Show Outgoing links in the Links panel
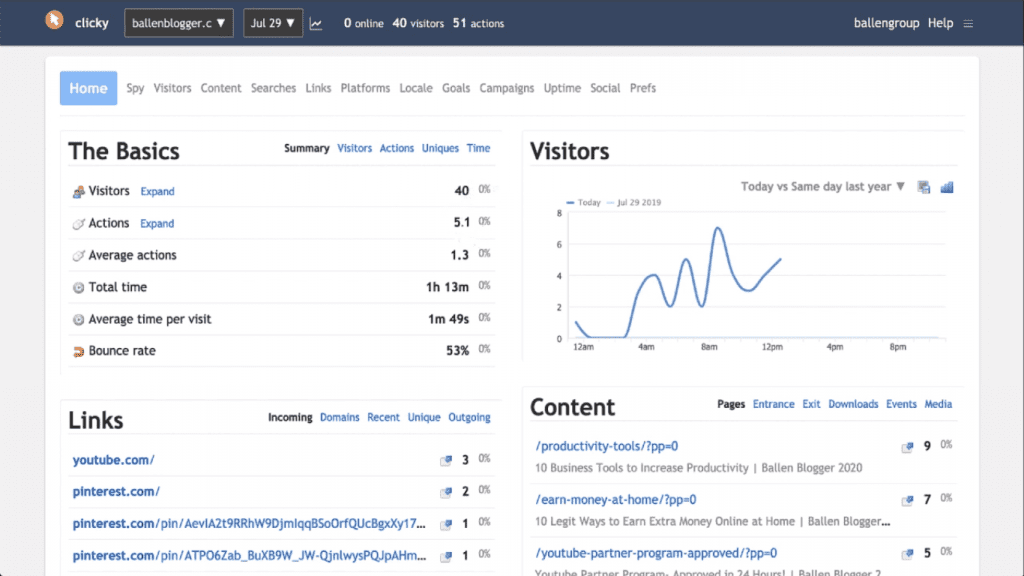Screen dimensions: 1024x576 (x=469, y=417)
